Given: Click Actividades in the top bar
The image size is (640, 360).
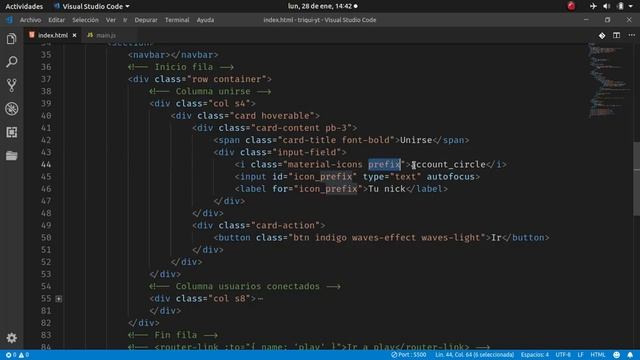Looking at the screenshot, I should click(x=24, y=6).
